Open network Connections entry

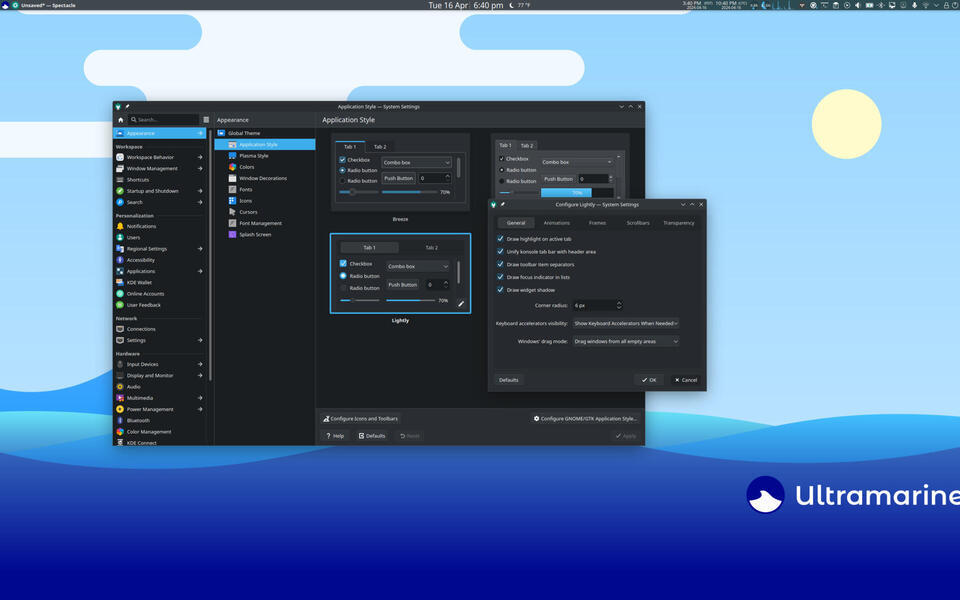tap(159, 329)
